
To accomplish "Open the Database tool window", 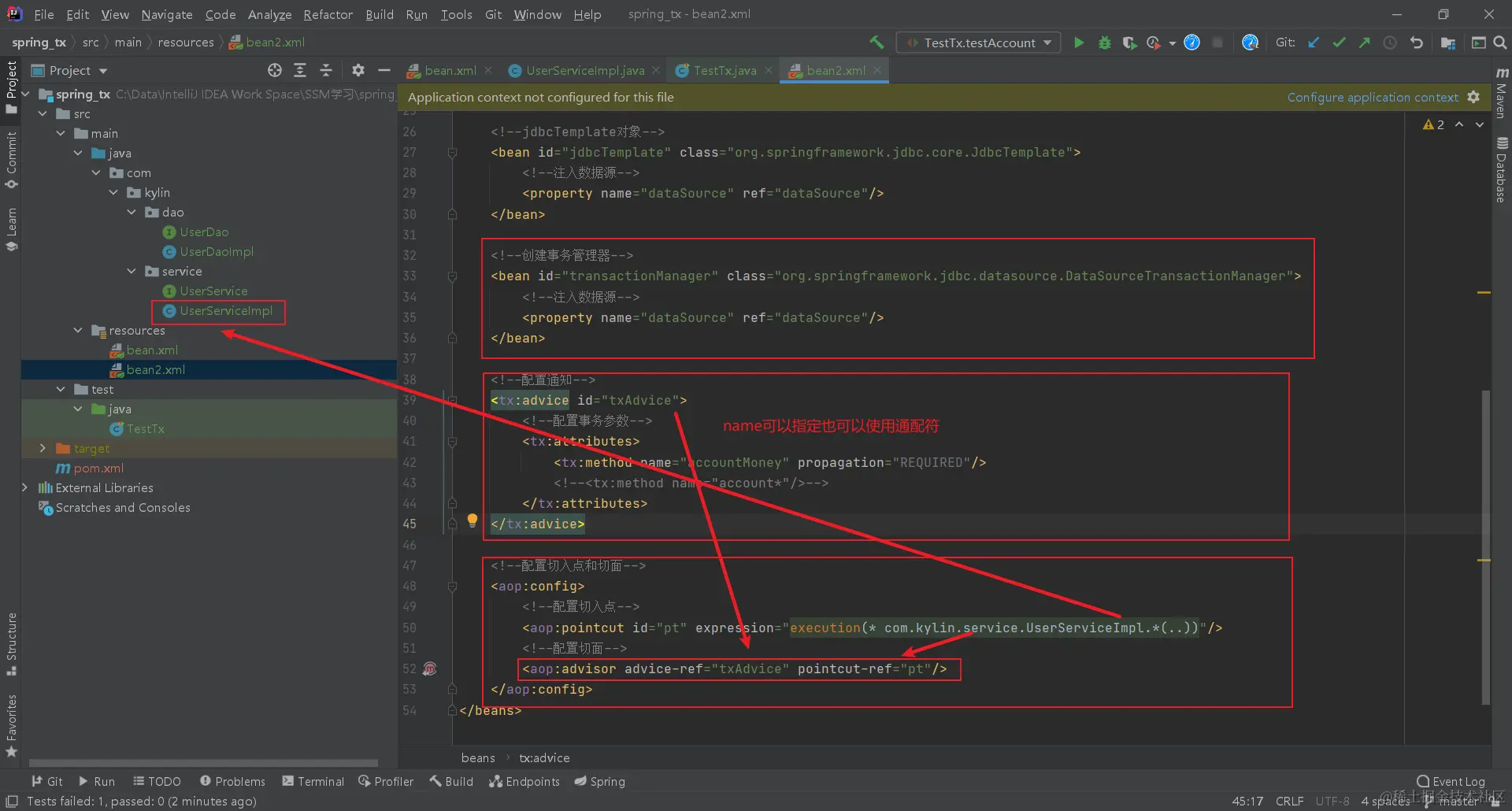I will click(1502, 169).
